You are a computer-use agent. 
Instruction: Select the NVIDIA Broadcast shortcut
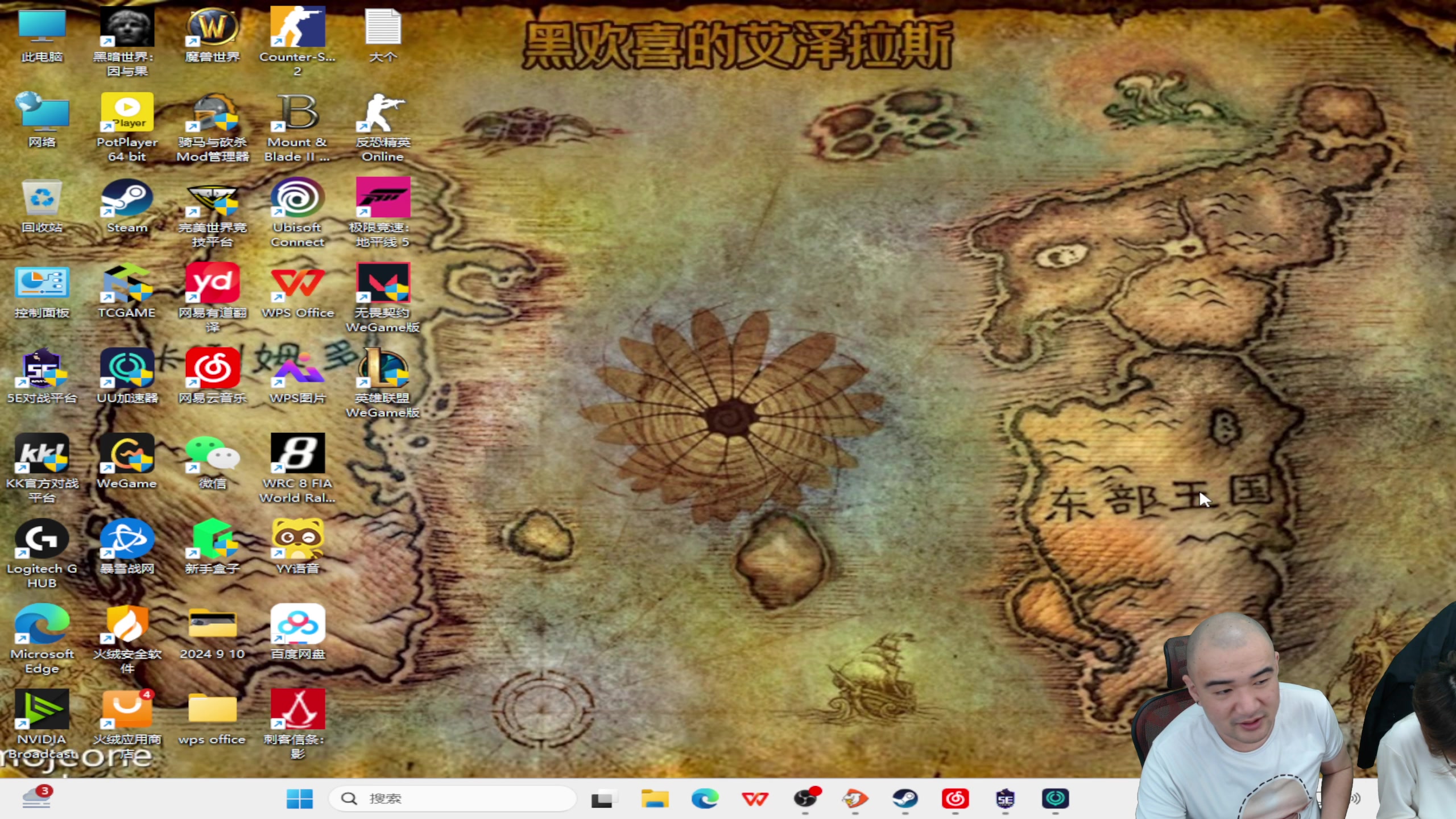pyautogui.click(x=42, y=723)
